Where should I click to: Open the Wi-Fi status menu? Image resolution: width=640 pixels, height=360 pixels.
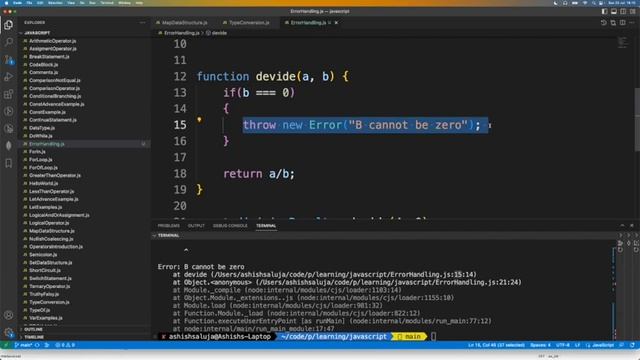tap(585, 3)
